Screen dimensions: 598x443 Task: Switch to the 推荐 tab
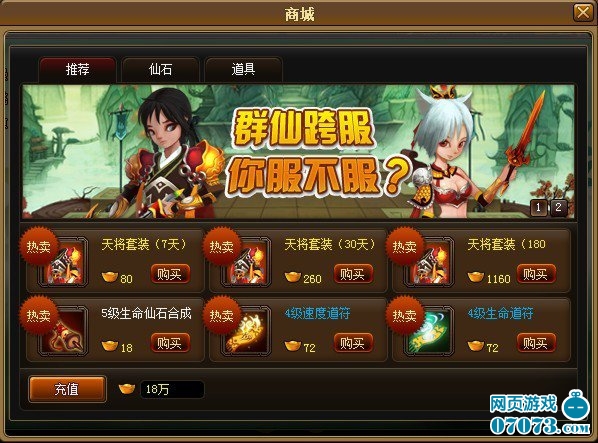[x=77, y=70]
